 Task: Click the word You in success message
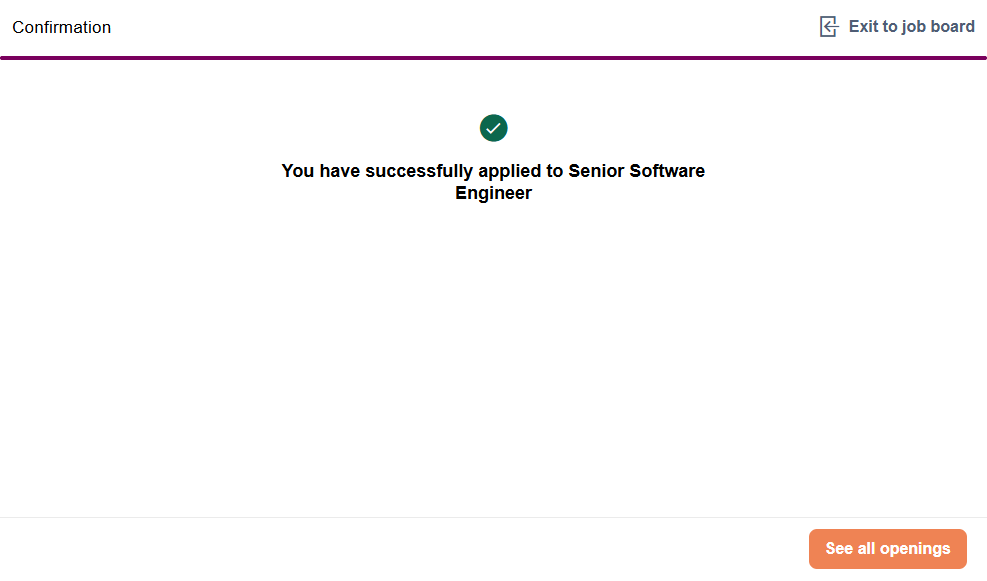298,171
